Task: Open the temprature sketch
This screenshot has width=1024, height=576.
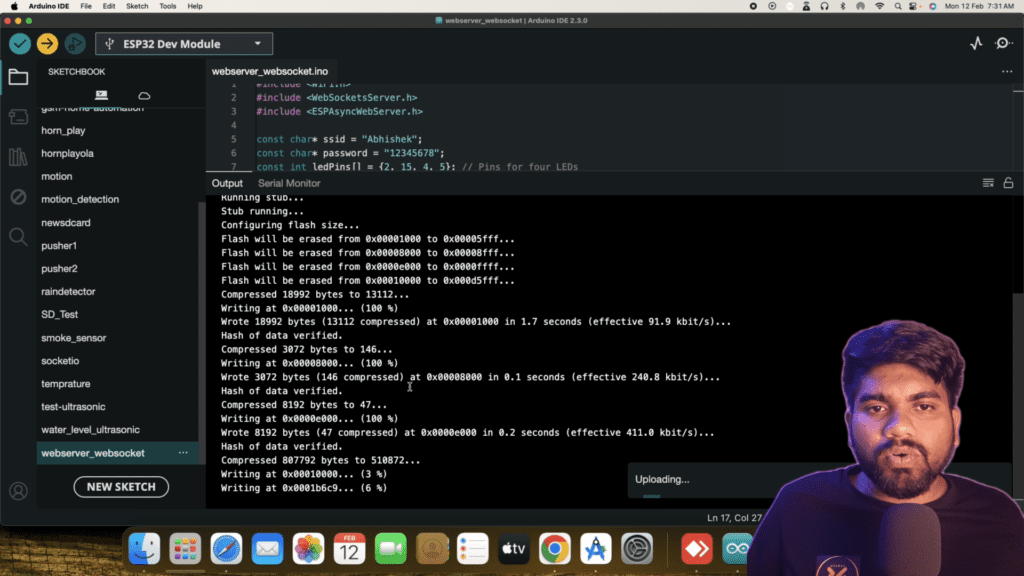Action: 66,383
